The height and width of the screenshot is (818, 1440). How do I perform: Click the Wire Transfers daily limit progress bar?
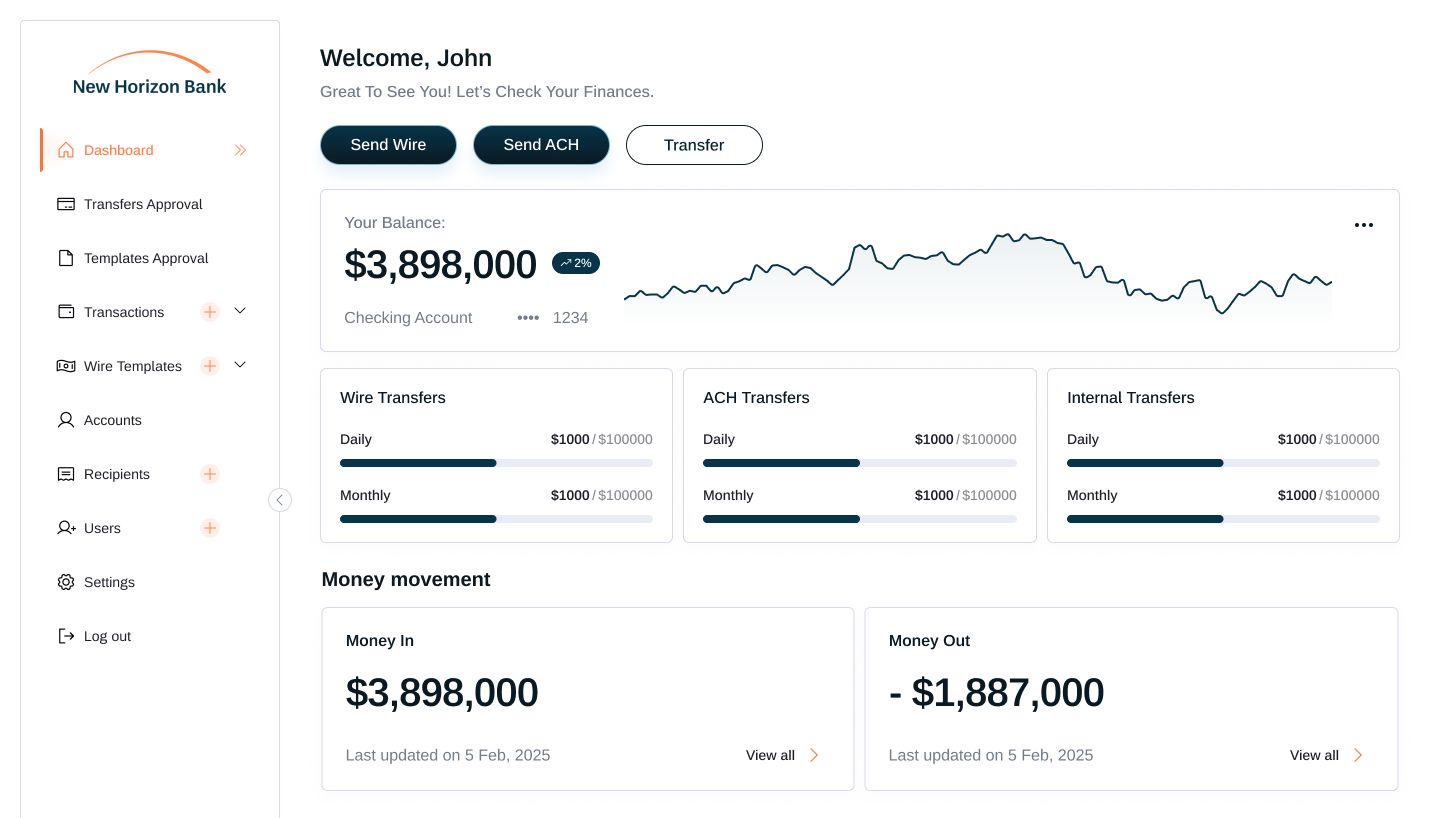pyautogui.click(x=496, y=462)
